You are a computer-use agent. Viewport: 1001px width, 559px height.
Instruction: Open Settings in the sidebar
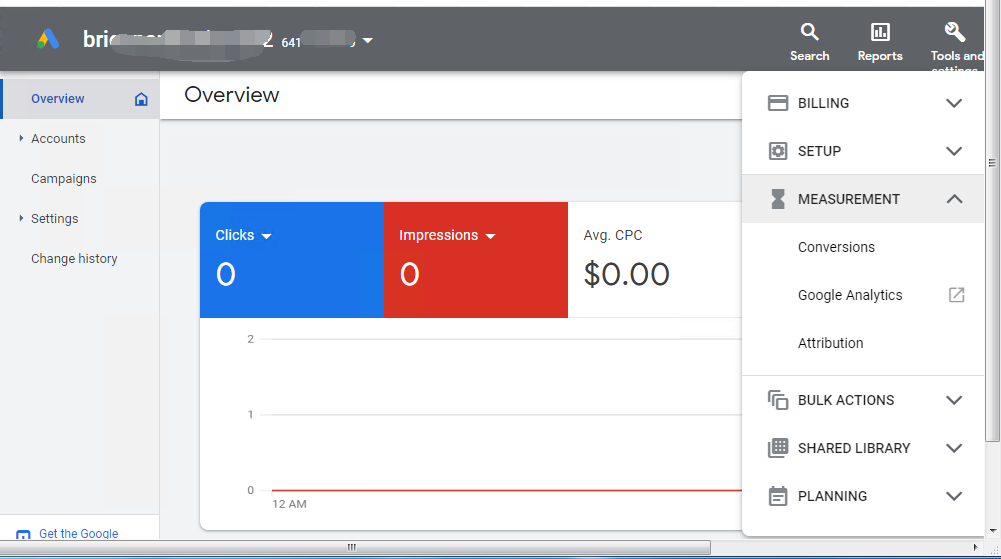55,218
